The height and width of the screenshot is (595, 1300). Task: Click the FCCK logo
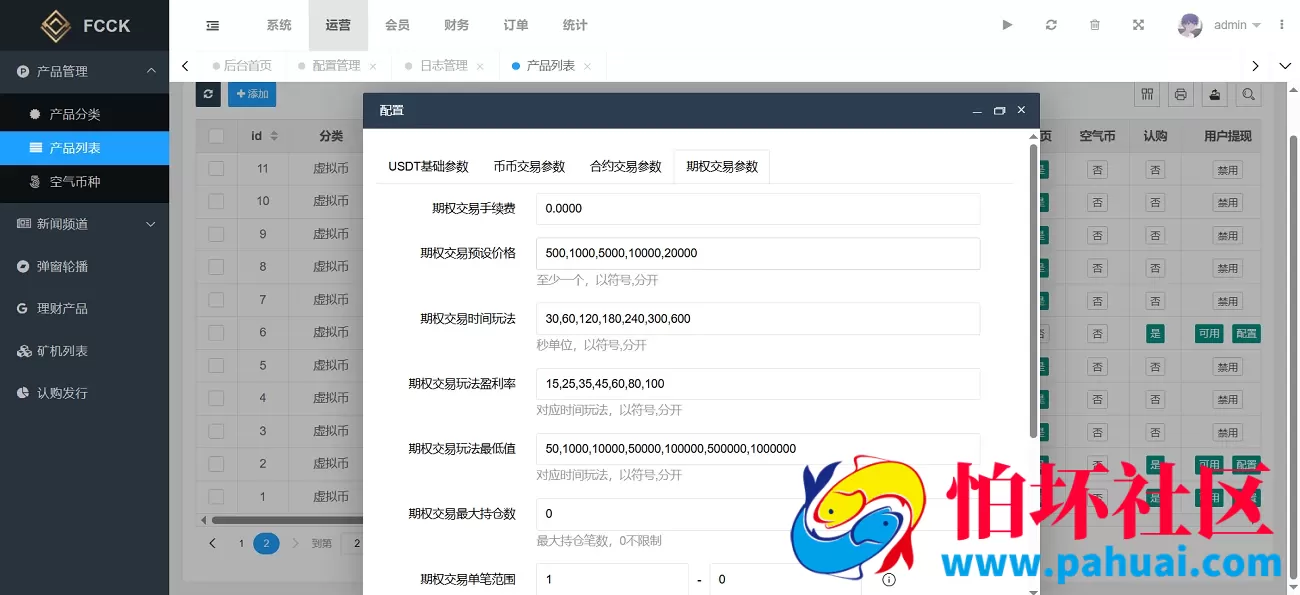85,25
